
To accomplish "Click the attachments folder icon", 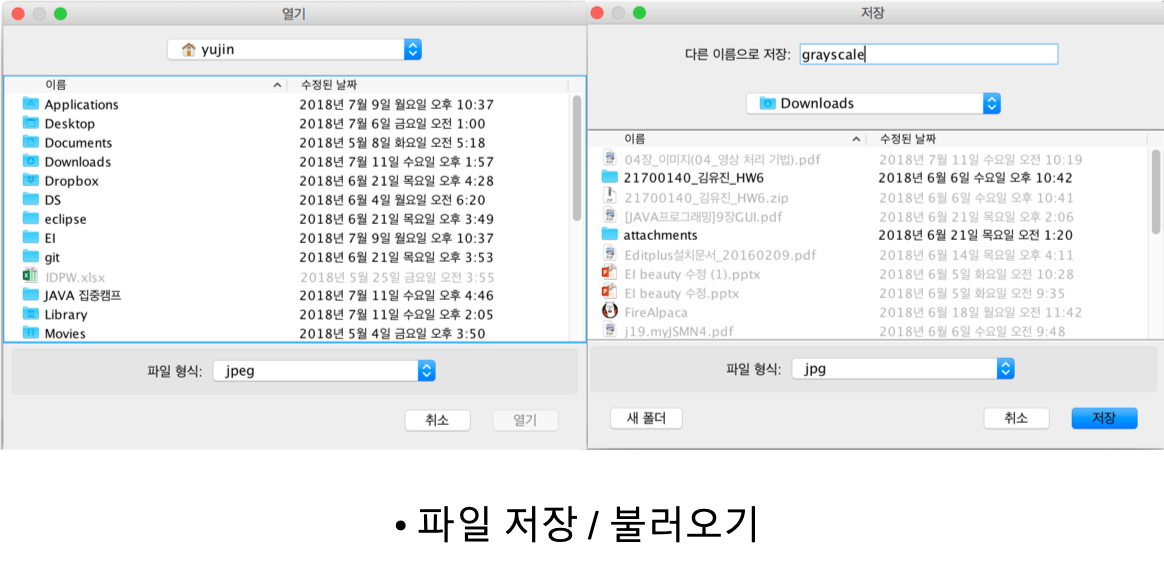I will pos(609,235).
